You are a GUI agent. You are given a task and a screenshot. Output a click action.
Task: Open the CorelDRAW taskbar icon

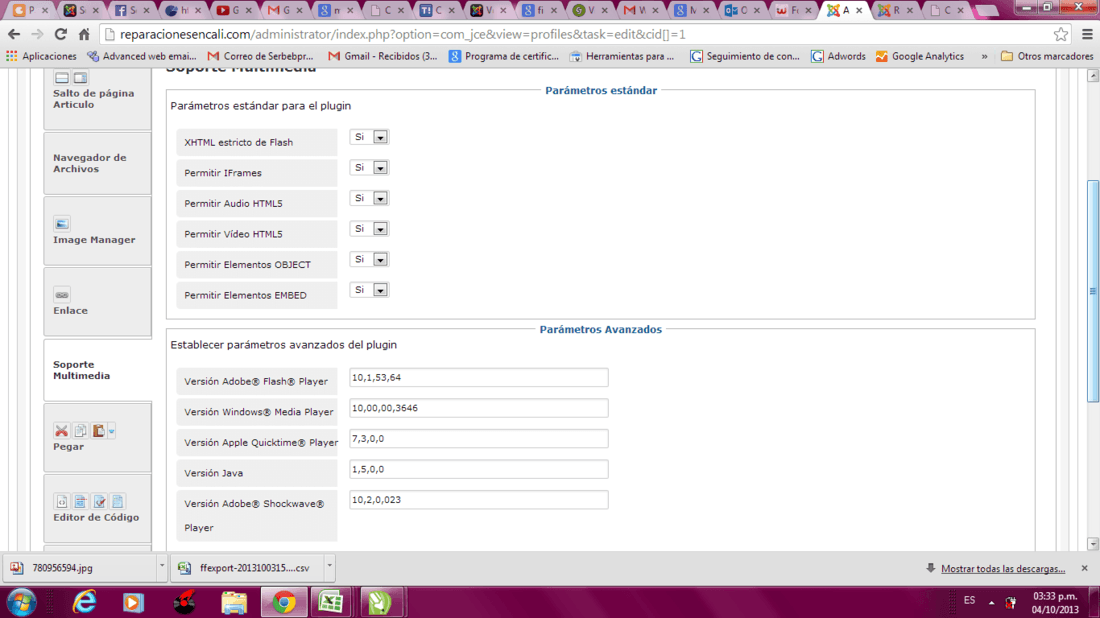click(380, 602)
